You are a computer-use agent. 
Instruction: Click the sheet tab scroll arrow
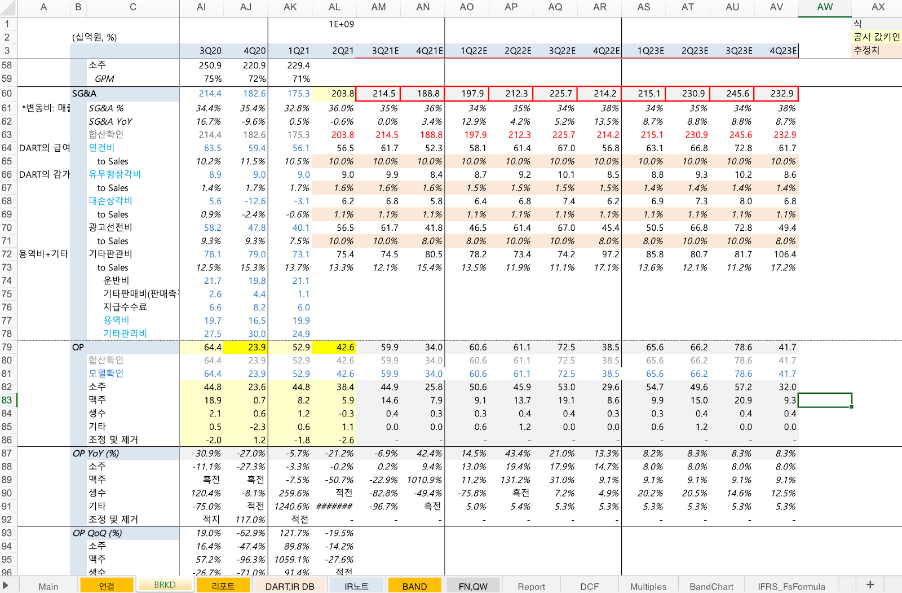[6, 585]
